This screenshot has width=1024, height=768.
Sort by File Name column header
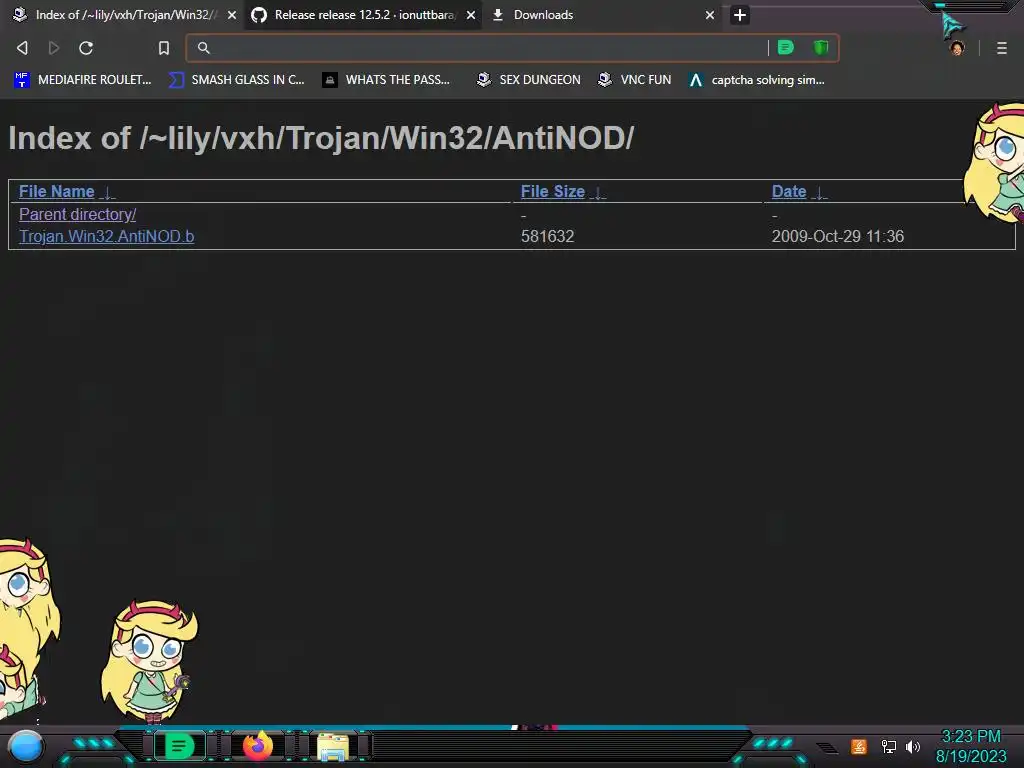pos(57,191)
